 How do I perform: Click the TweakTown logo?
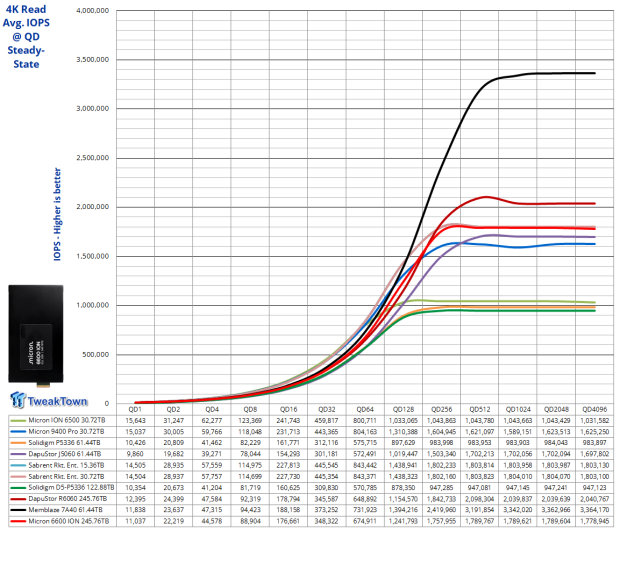tap(49, 400)
